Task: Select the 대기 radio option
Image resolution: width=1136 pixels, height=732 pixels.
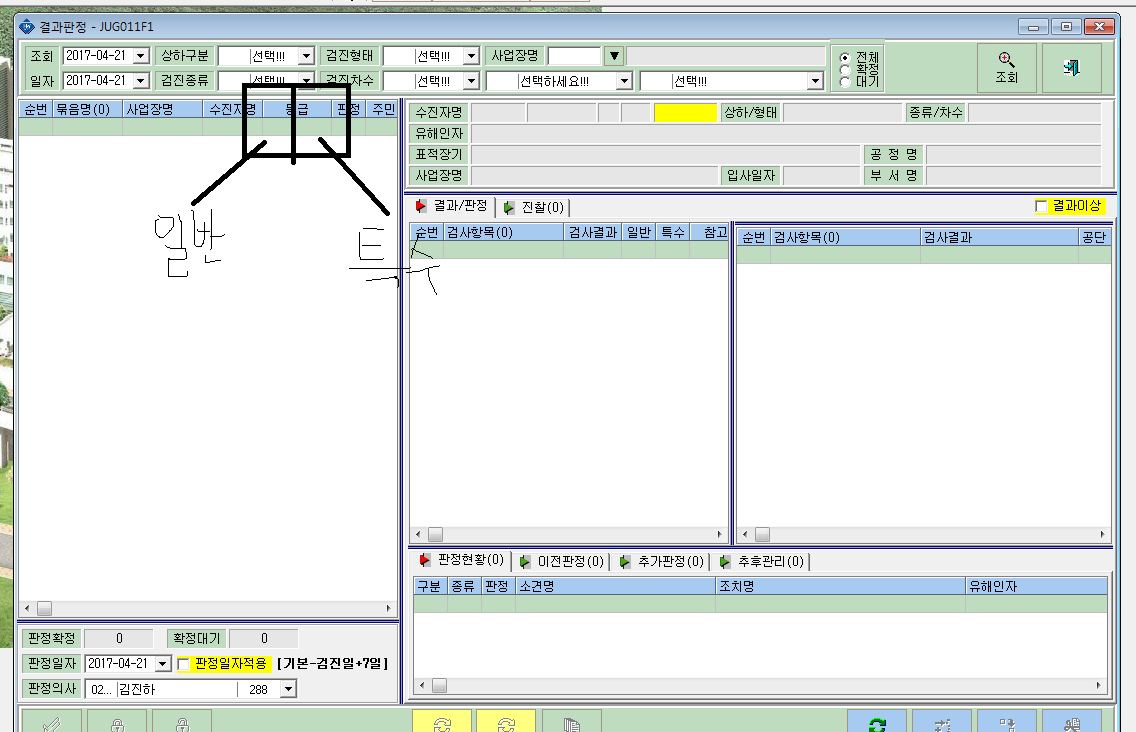Action: point(844,82)
